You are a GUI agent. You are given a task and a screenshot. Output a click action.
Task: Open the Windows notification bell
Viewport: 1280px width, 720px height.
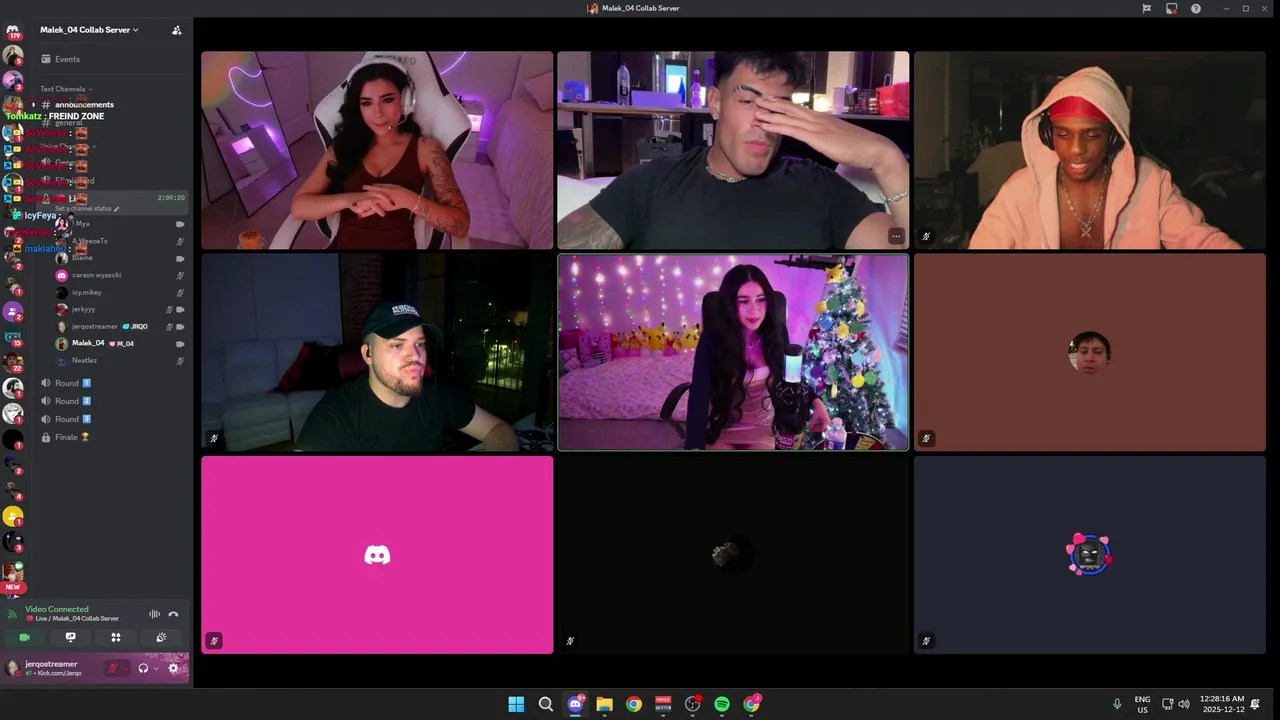pyautogui.click(x=1255, y=704)
